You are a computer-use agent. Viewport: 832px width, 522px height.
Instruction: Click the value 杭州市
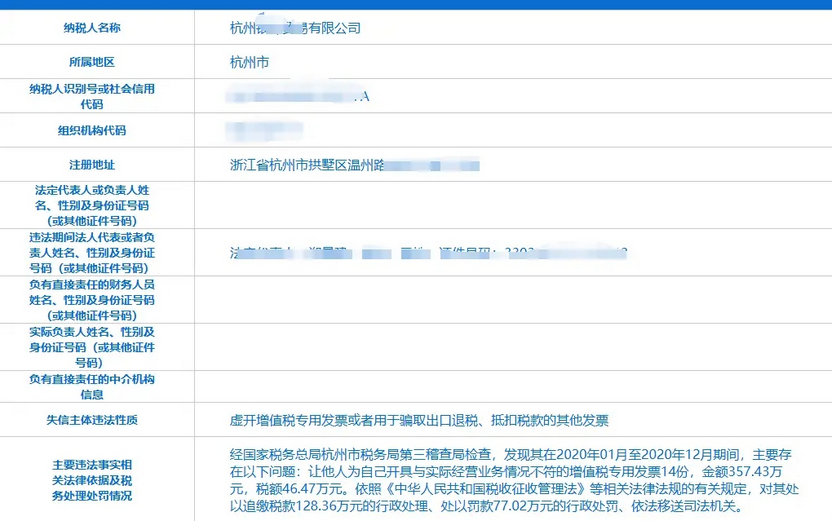tap(249, 62)
